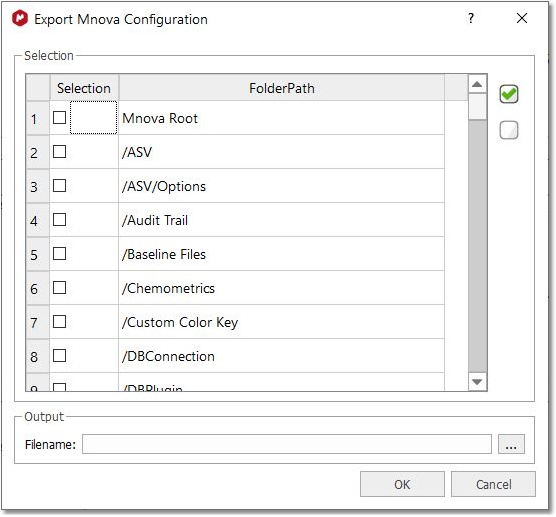Click the vertical scrollbar thumb
The image size is (556, 517).
pos(477,106)
